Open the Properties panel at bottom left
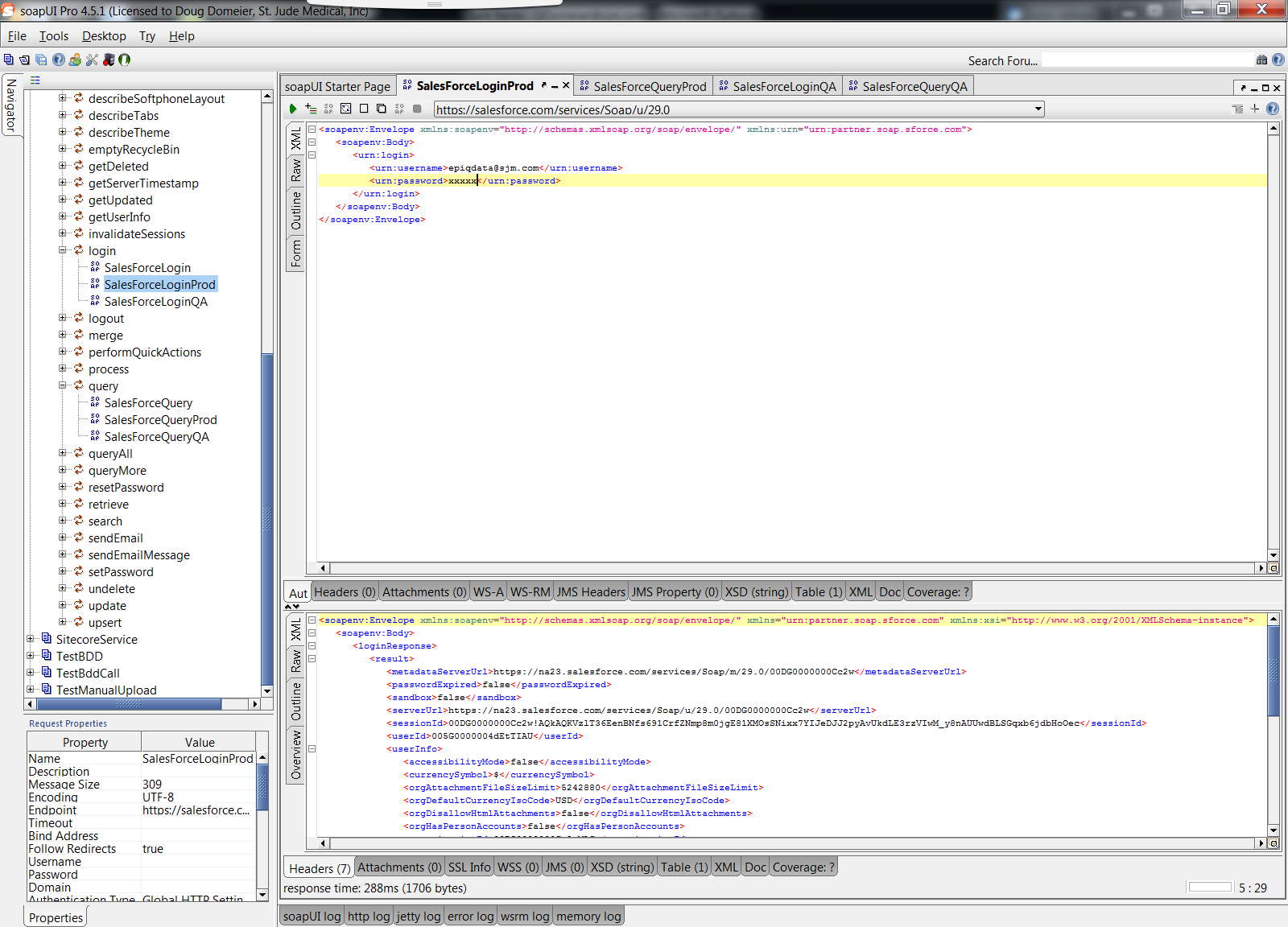This screenshot has width=1288, height=927. click(x=55, y=917)
